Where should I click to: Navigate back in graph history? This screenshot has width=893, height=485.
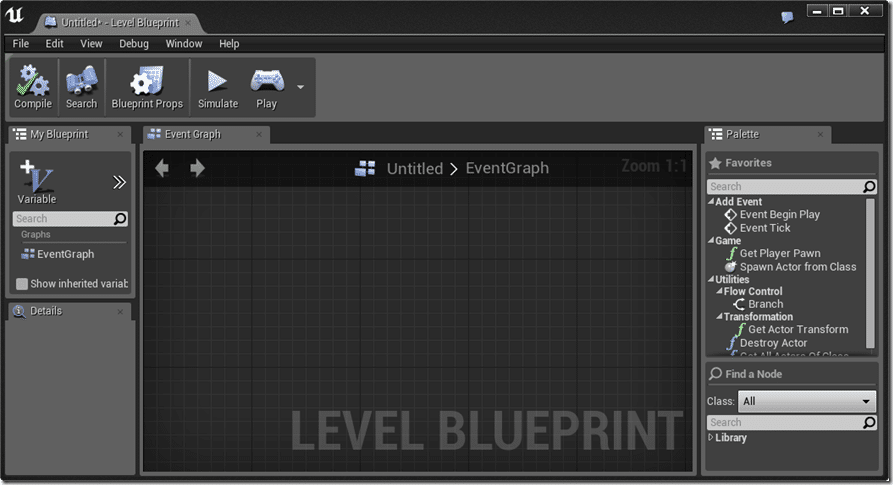pos(162,168)
